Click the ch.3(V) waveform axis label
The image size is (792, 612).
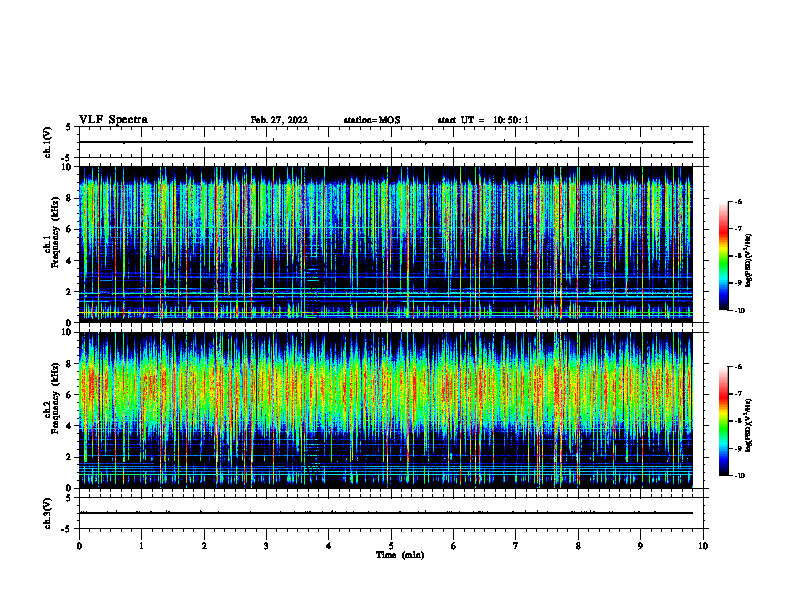point(47,514)
